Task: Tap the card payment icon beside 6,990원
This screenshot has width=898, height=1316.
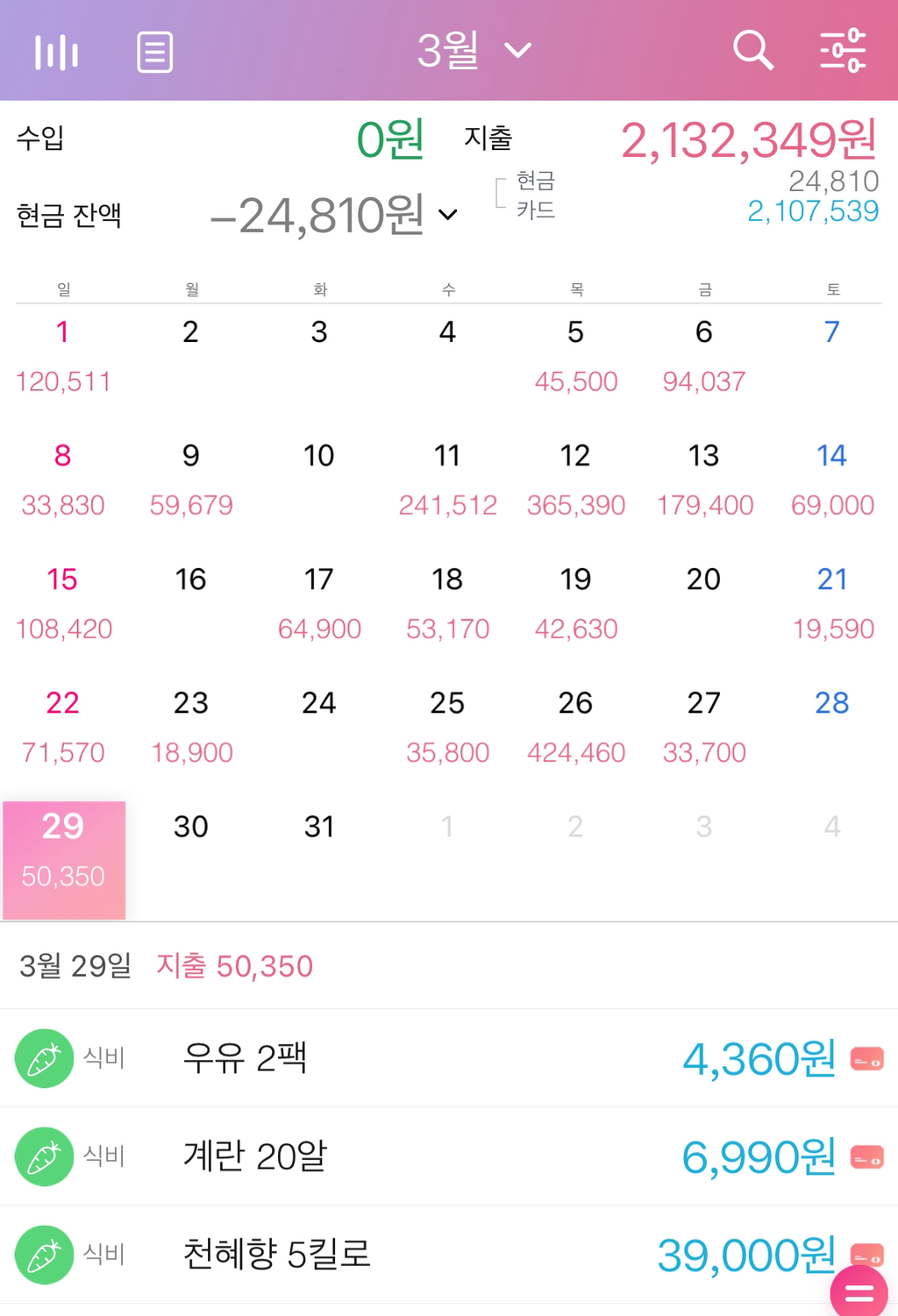Action: pyautogui.click(x=867, y=1158)
